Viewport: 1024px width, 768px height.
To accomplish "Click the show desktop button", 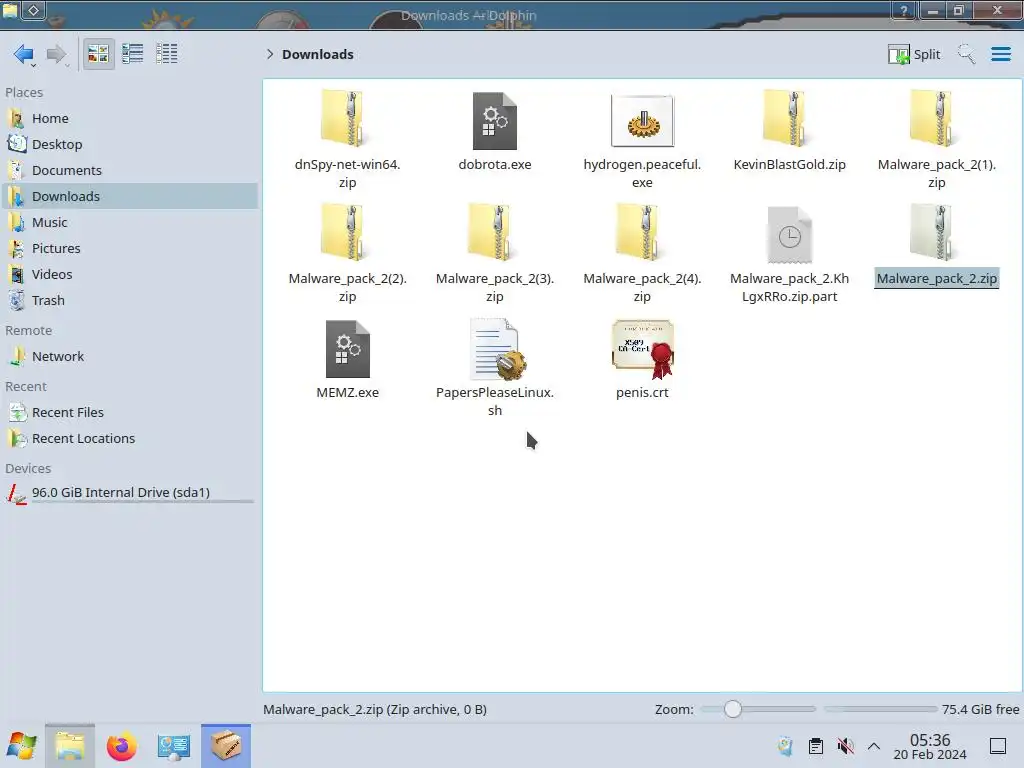I will [x=998, y=746].
